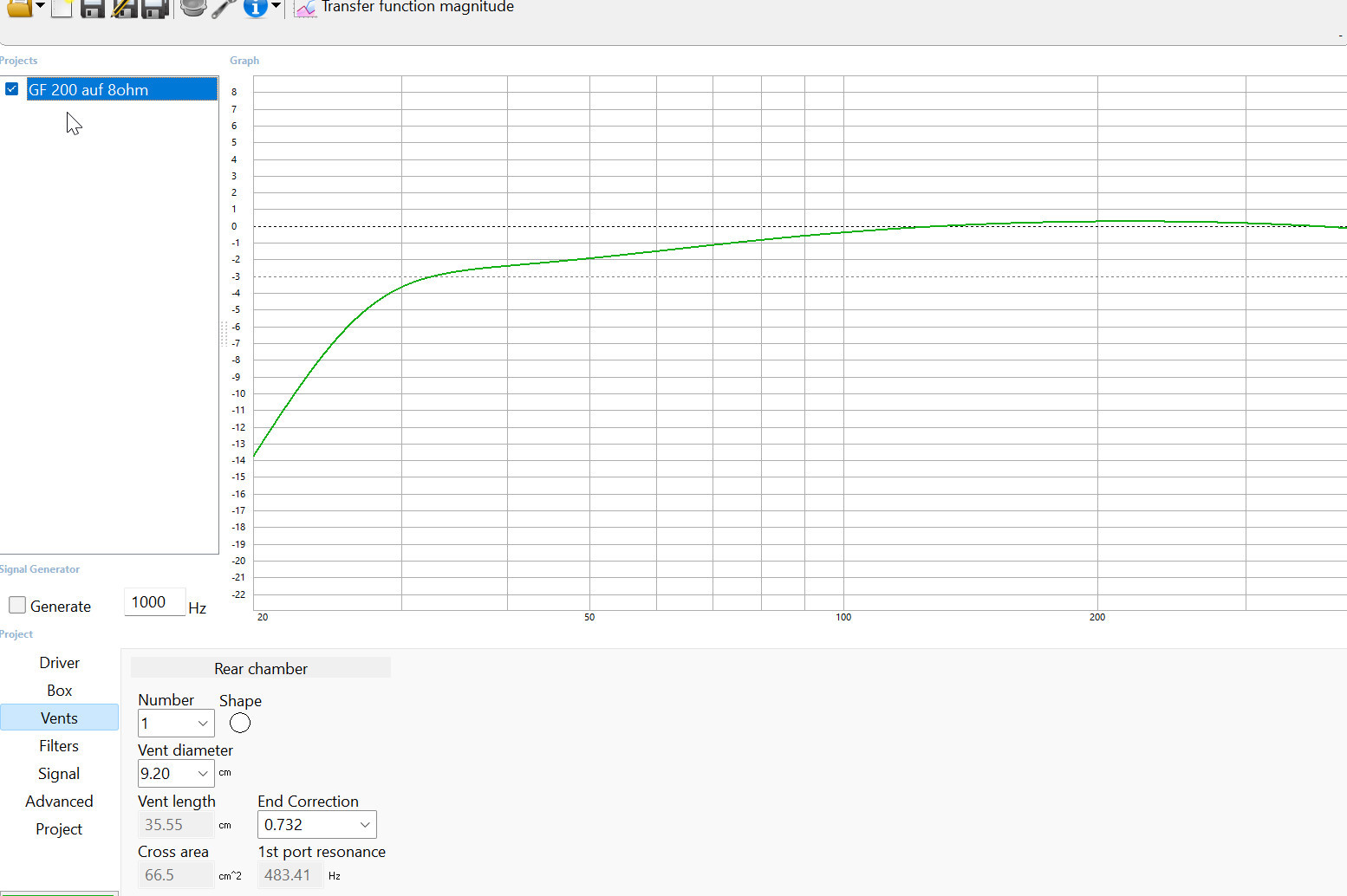Click the open project folder icon
This screenshot has width=1347, height=896.
point(18,8)
